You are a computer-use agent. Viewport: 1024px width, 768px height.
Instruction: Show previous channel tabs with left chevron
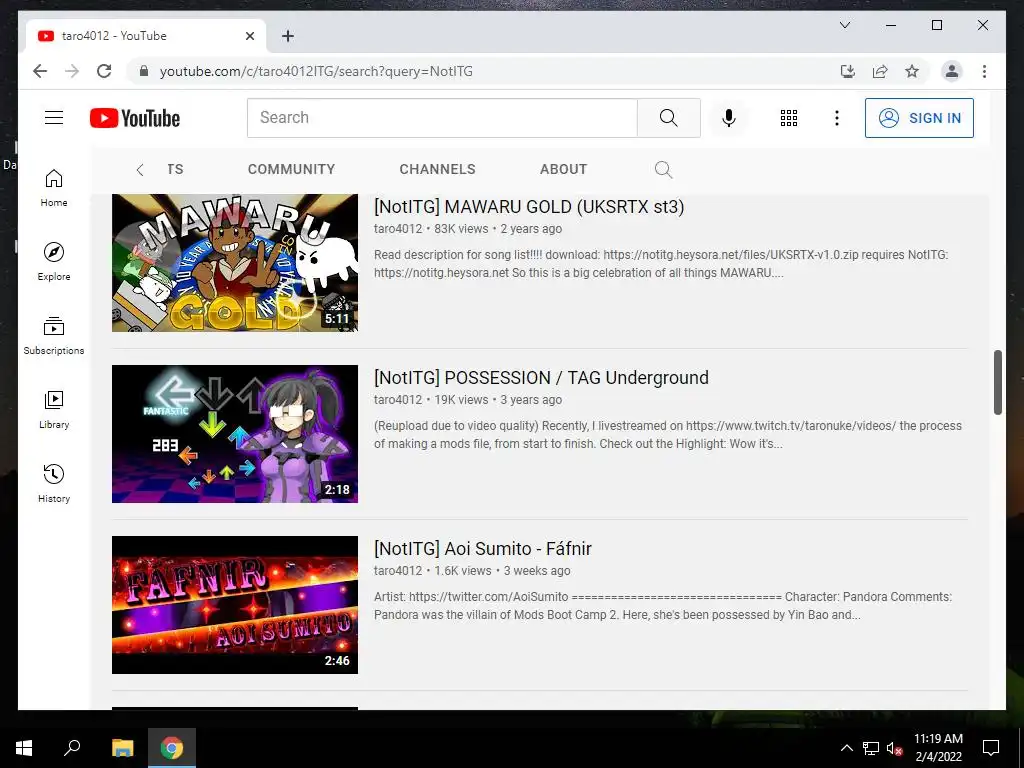pyautogui.click(x=140, y=170)
